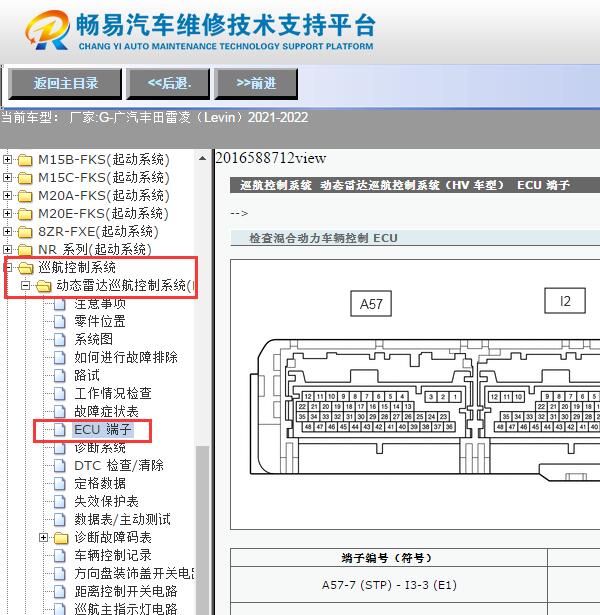Click the document icon beside 路试

[x=60, y=376]
